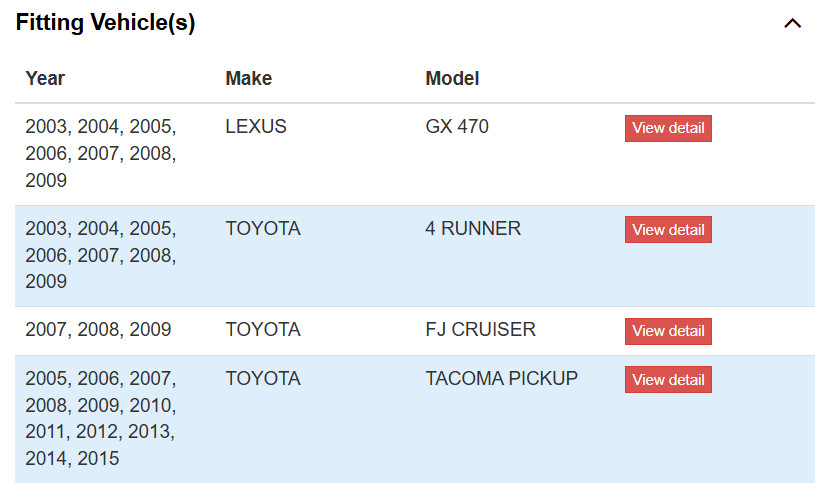Screen dimensions: 832x500
Task: Collapse the Fitting Vehicle(s) section chevron
Action: 792,23
